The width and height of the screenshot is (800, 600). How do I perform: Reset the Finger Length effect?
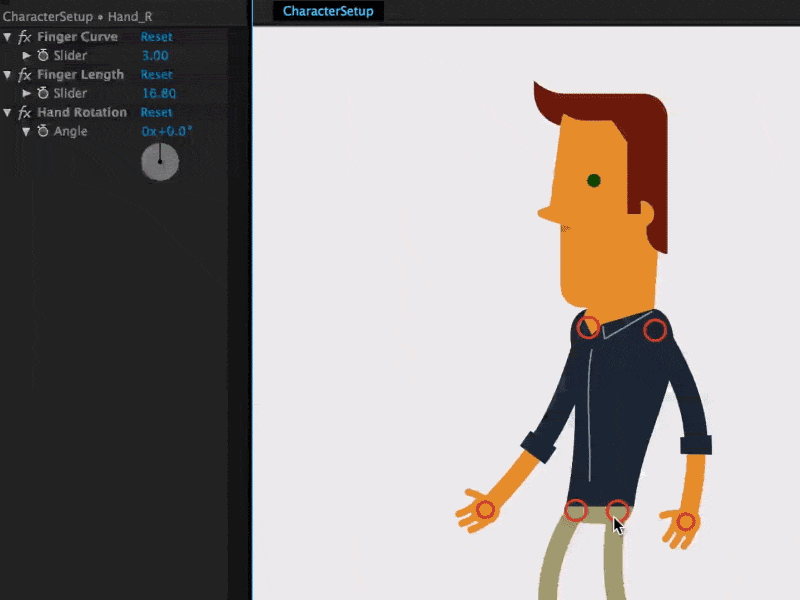(x=156, y=75)
